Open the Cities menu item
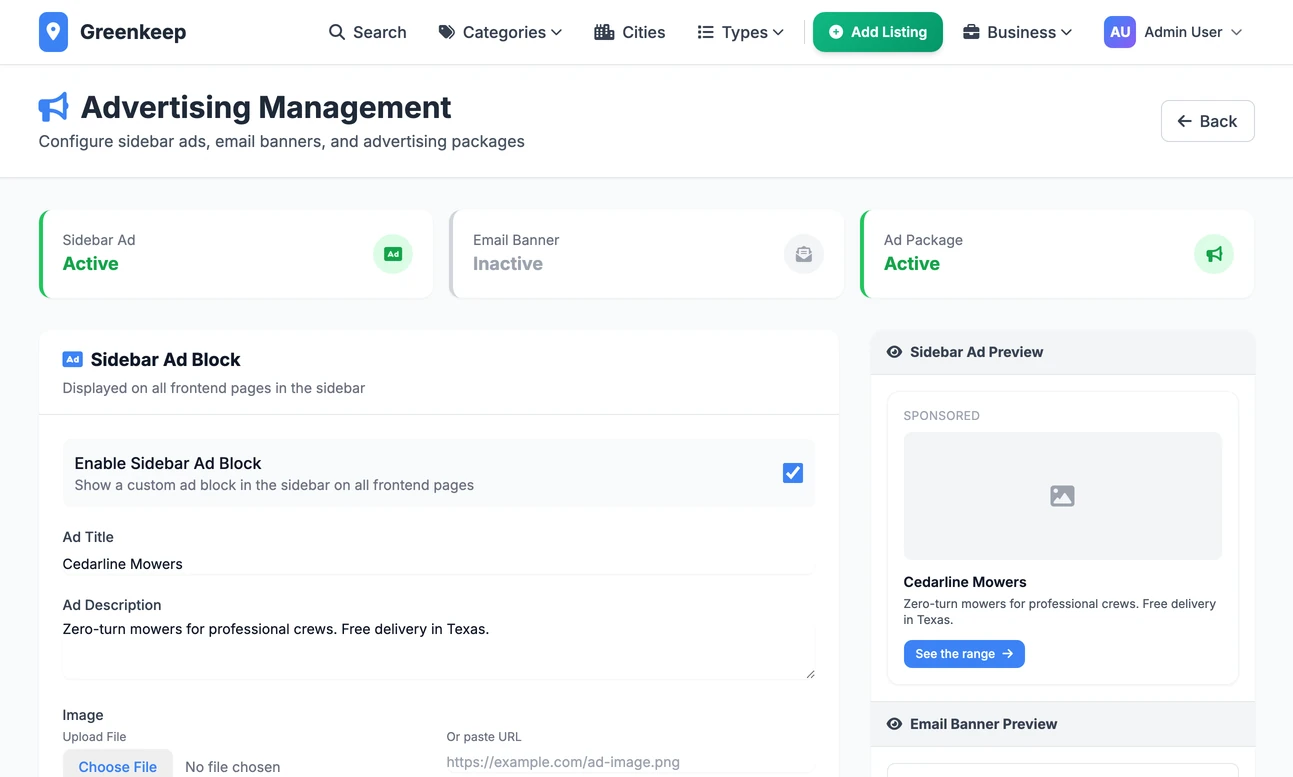 coord(630,32)
